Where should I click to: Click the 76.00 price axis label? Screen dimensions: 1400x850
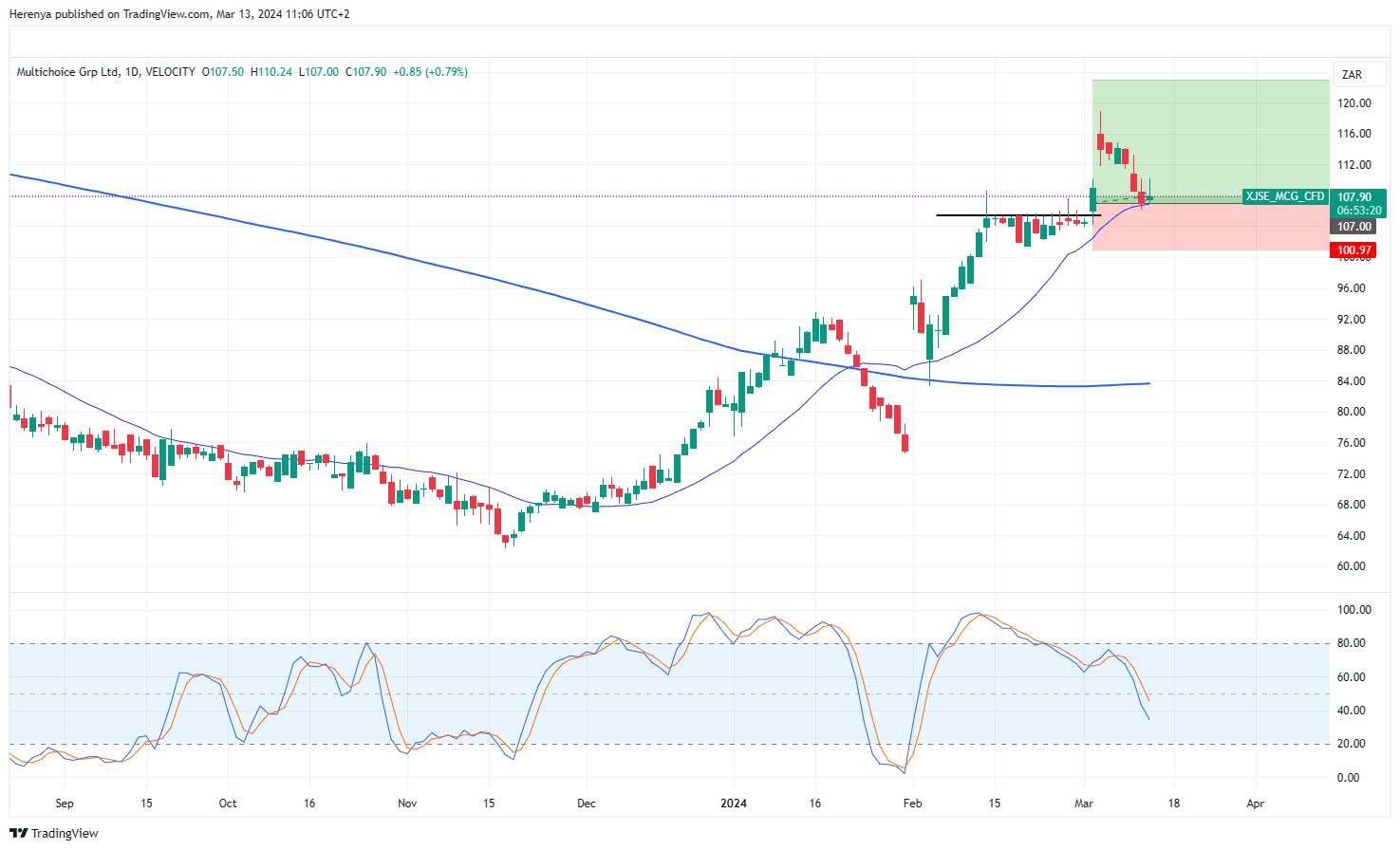(1352, 443)
